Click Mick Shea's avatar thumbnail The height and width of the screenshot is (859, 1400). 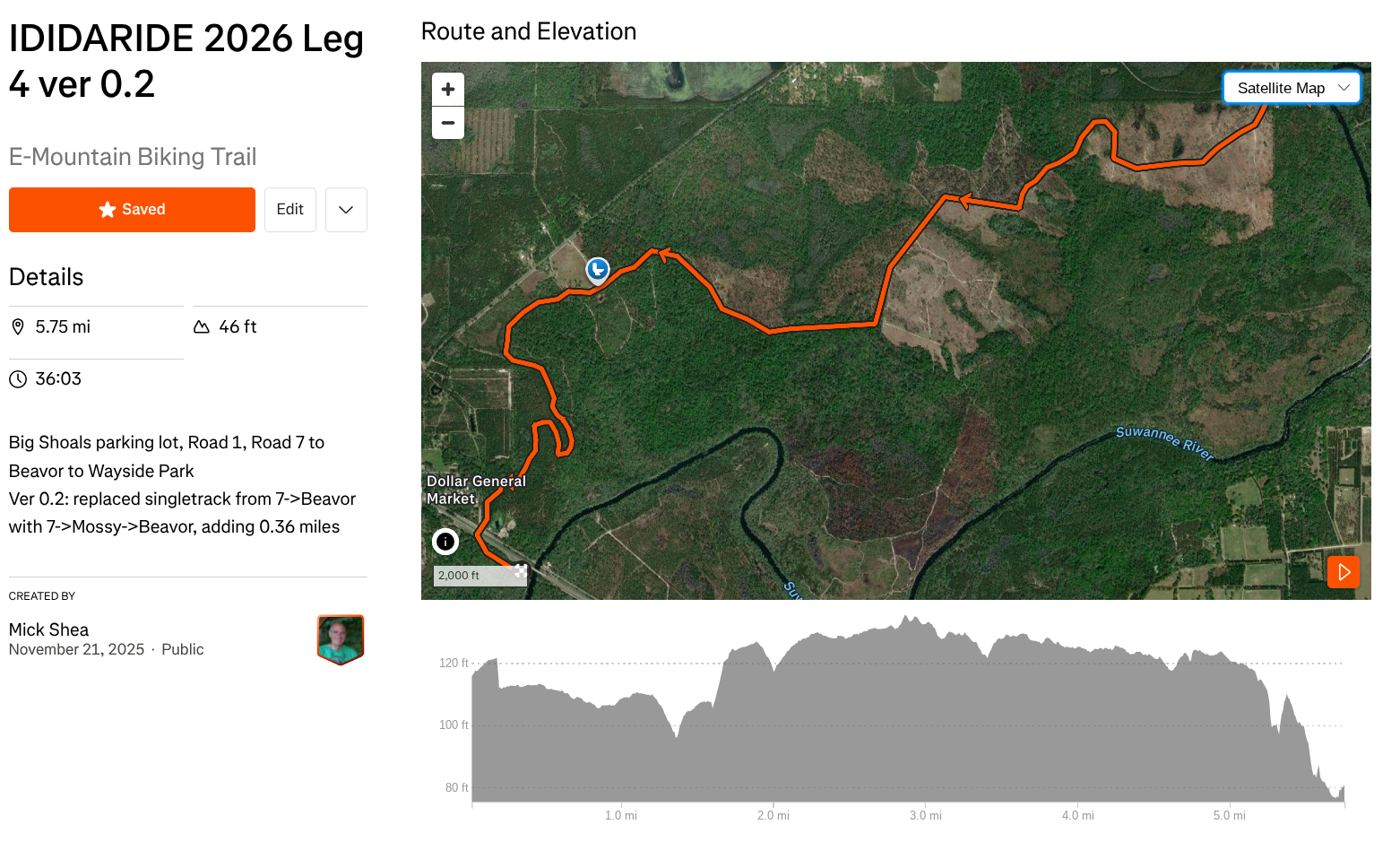341,639
